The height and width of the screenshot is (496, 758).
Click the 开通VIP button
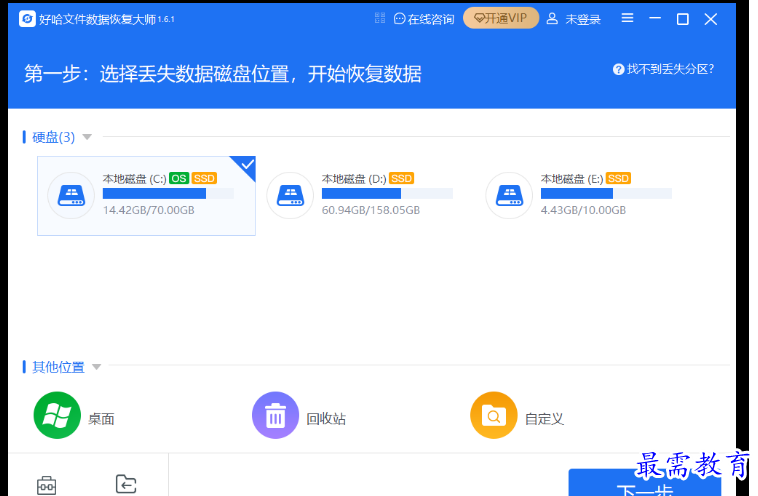pyautogui.click(x=501, y=18)
